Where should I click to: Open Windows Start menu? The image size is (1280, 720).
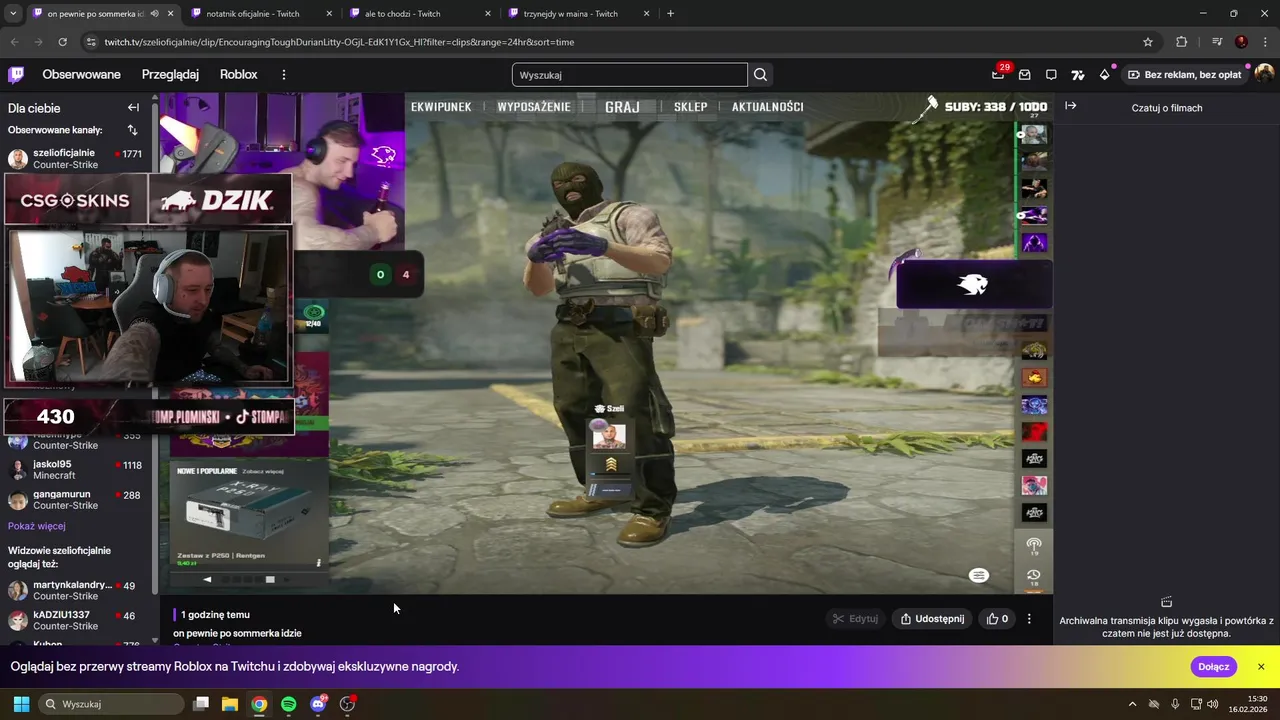(x=21, y=704)
